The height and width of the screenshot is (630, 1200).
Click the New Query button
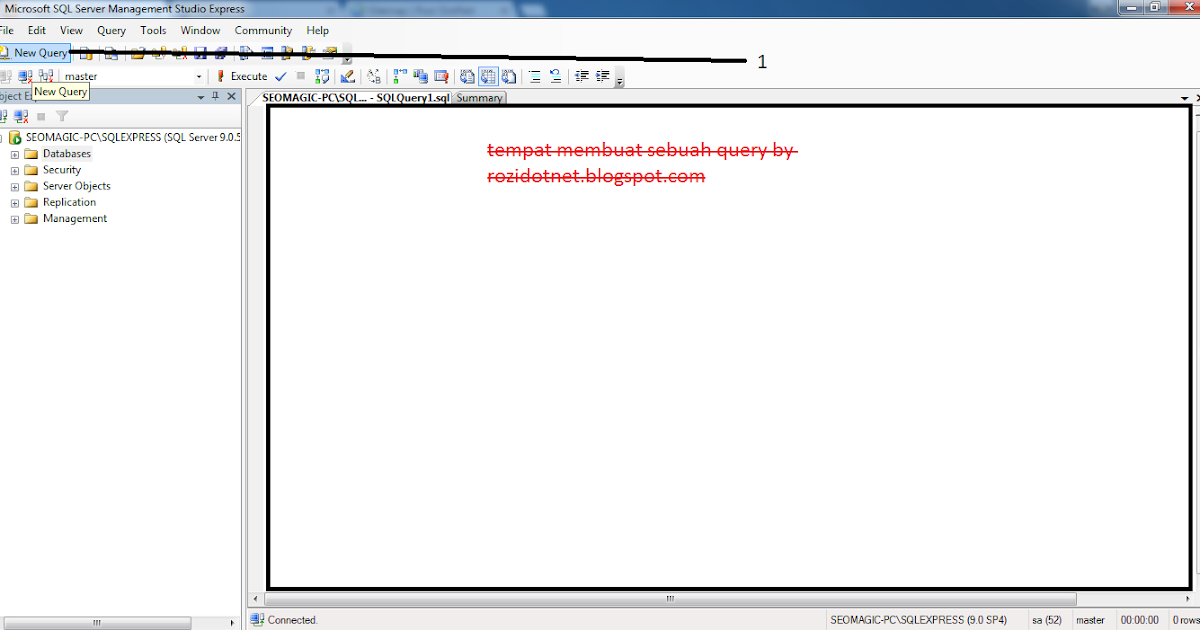pyautogui.click(x=36, y=52)
